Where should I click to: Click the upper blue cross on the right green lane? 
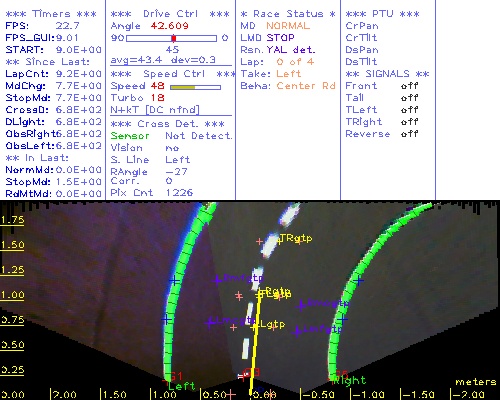[359, 281]
